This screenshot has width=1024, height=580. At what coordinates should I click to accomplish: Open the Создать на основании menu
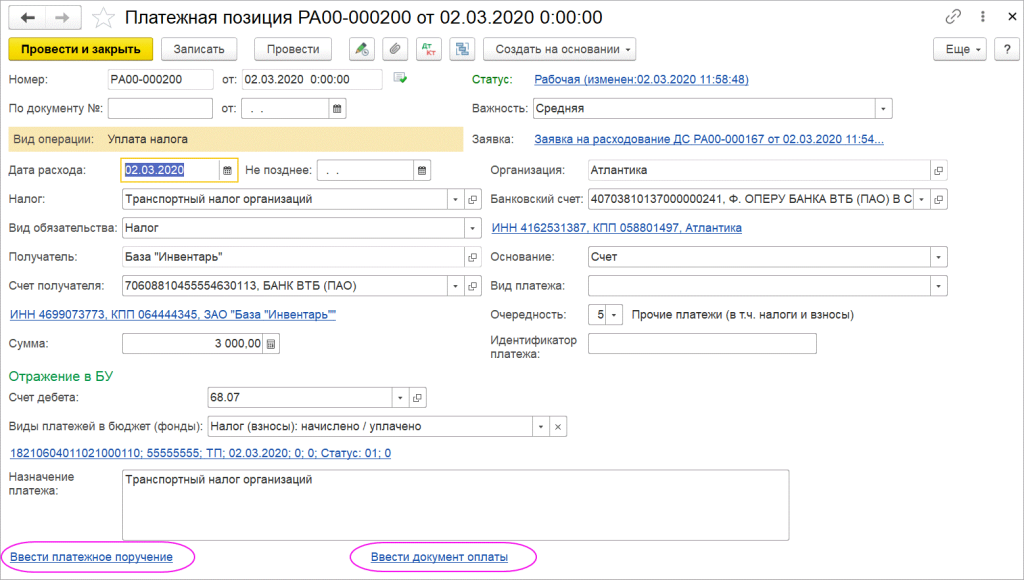tap(559, 49)
